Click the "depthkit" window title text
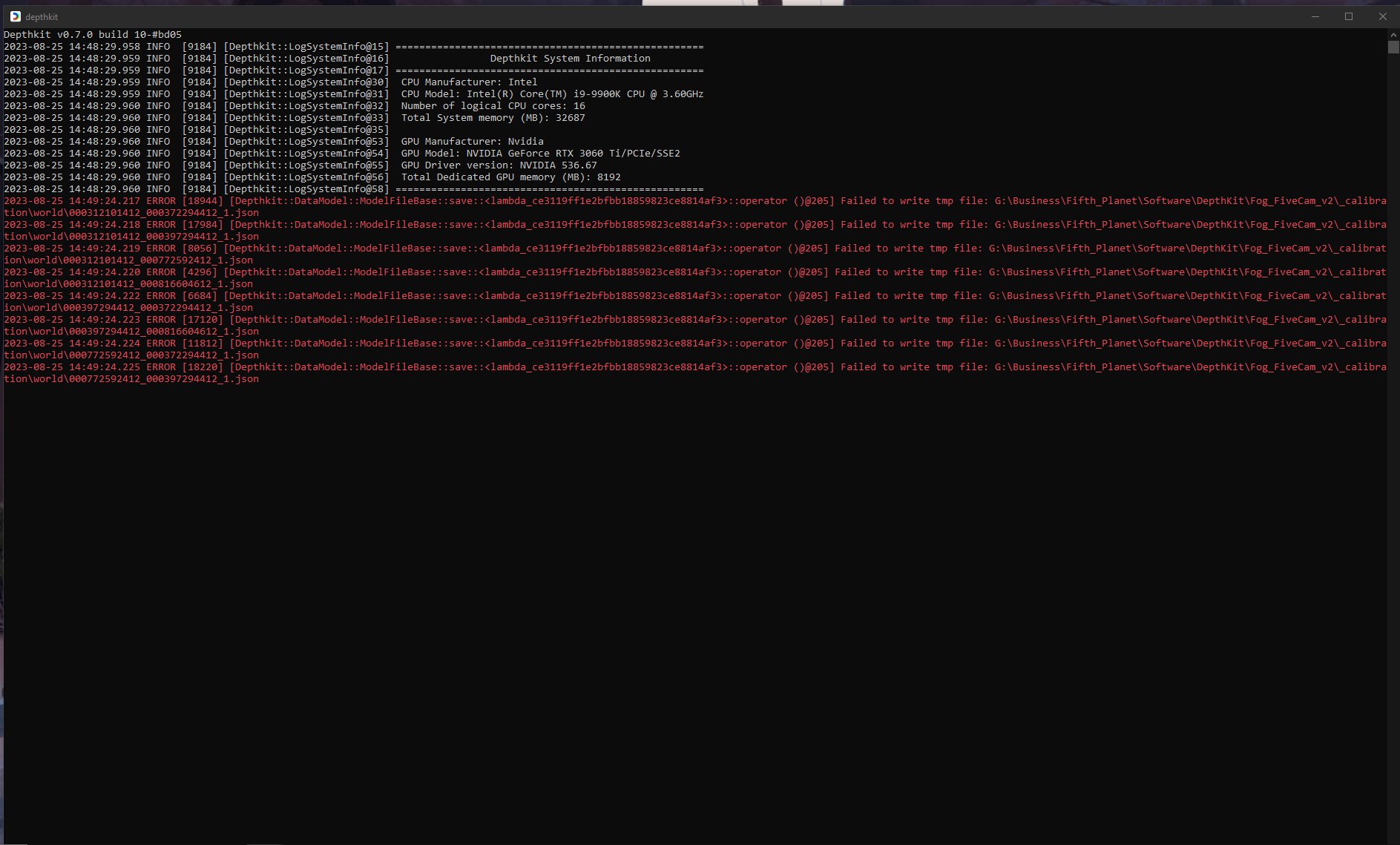 (42, 17)
